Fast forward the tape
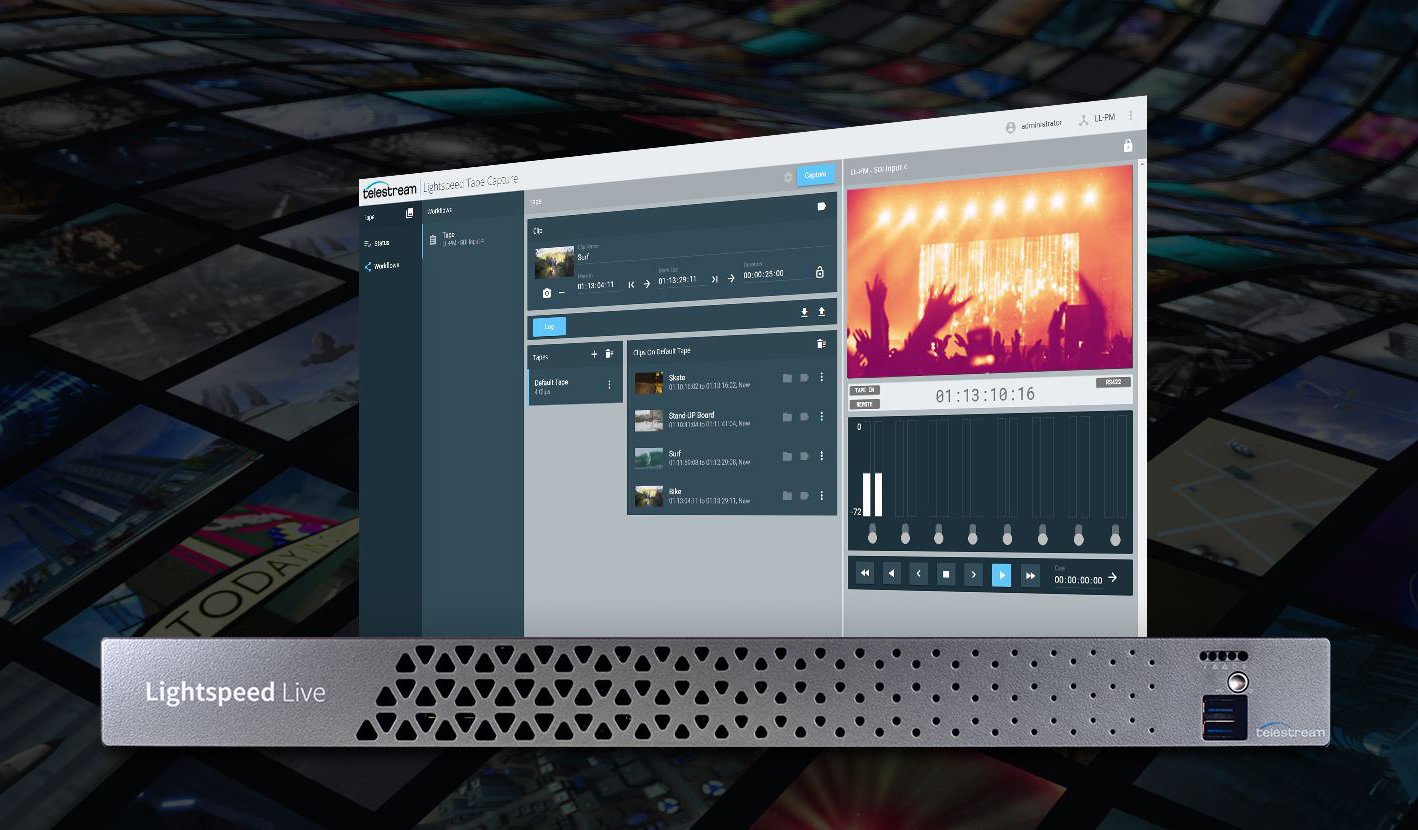 pos(1030,576)
